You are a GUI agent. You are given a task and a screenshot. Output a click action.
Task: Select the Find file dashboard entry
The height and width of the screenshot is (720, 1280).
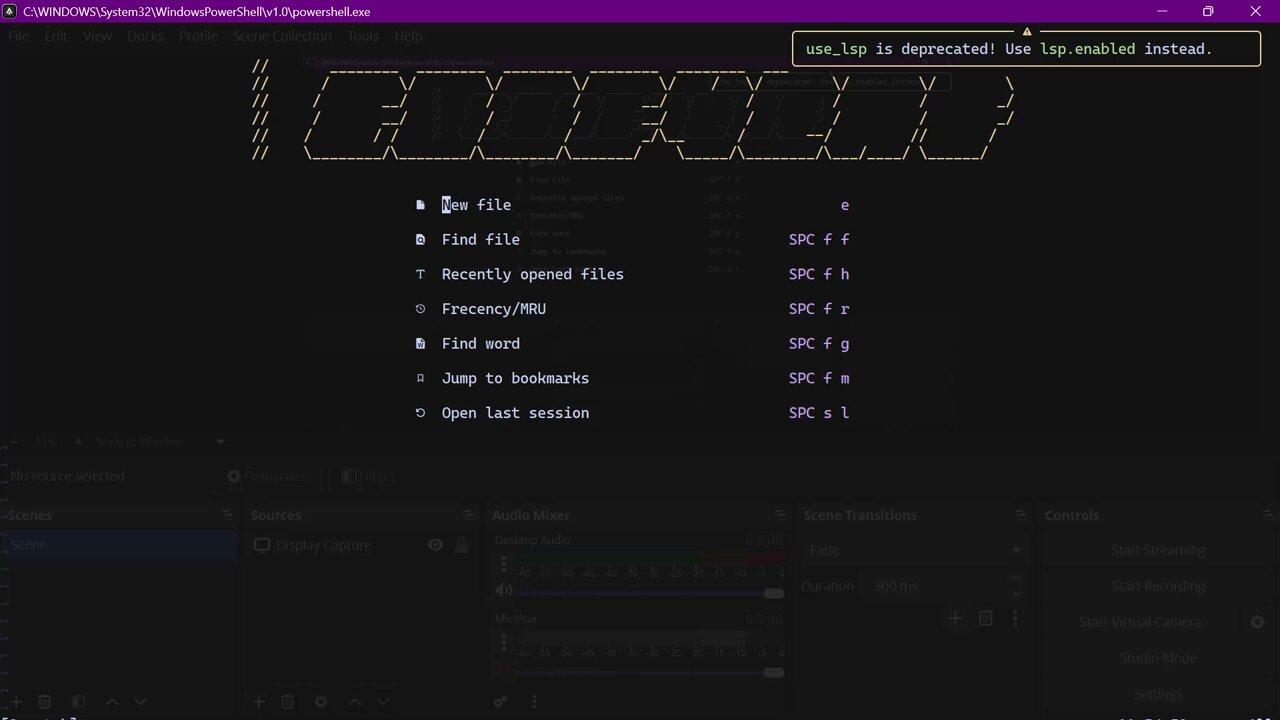(x=480, y=240)
